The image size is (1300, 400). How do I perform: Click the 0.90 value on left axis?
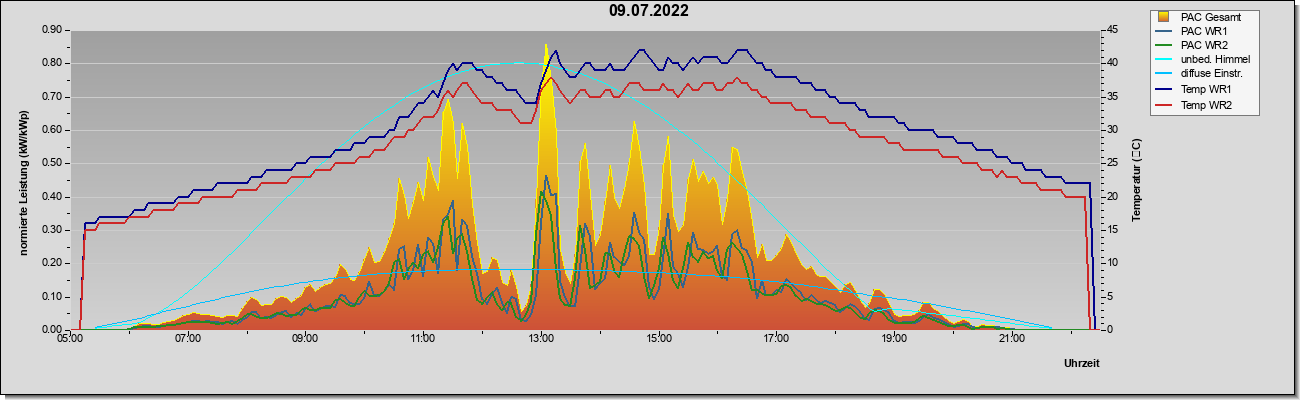[54, 30]
